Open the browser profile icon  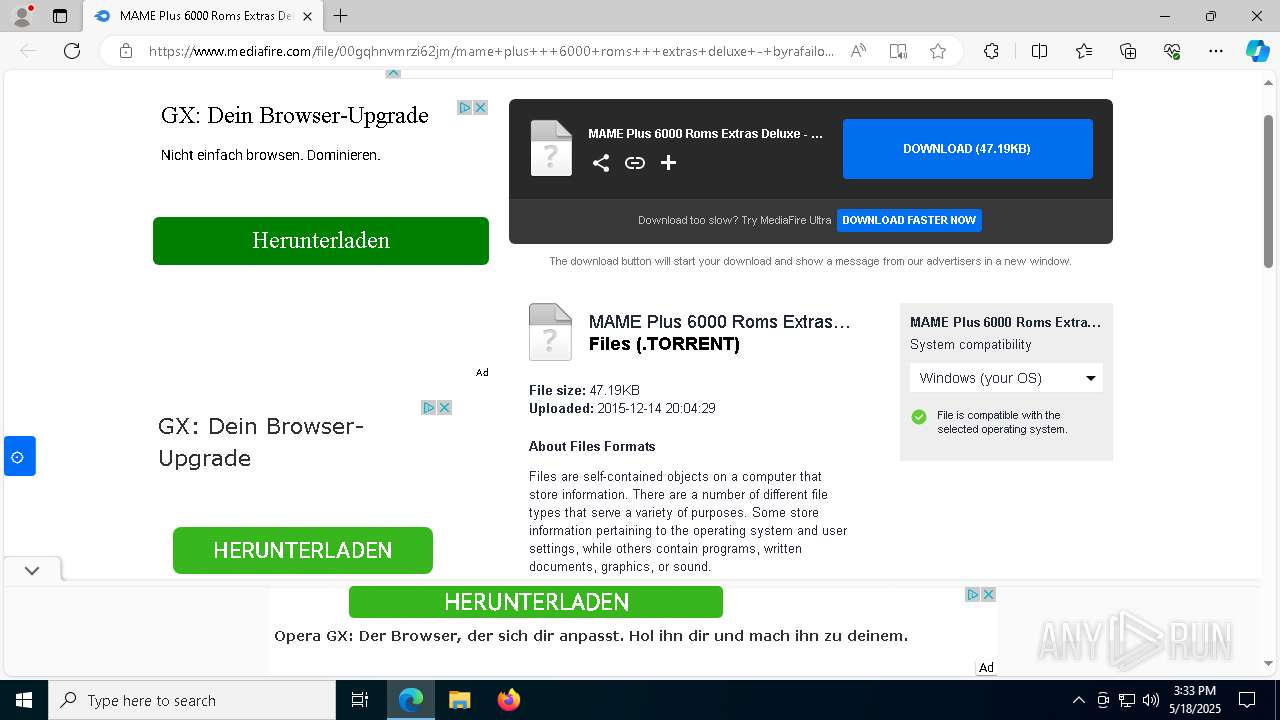(x=22, y=16)
